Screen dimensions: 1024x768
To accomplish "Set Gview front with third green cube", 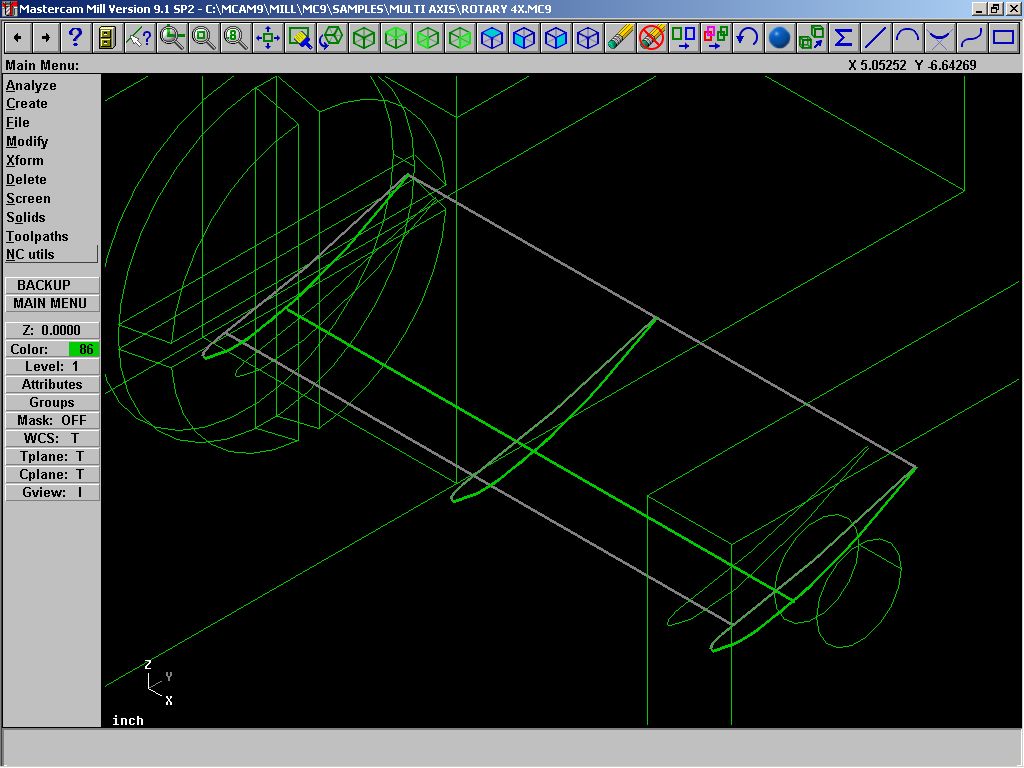I will tap(428, 38).
